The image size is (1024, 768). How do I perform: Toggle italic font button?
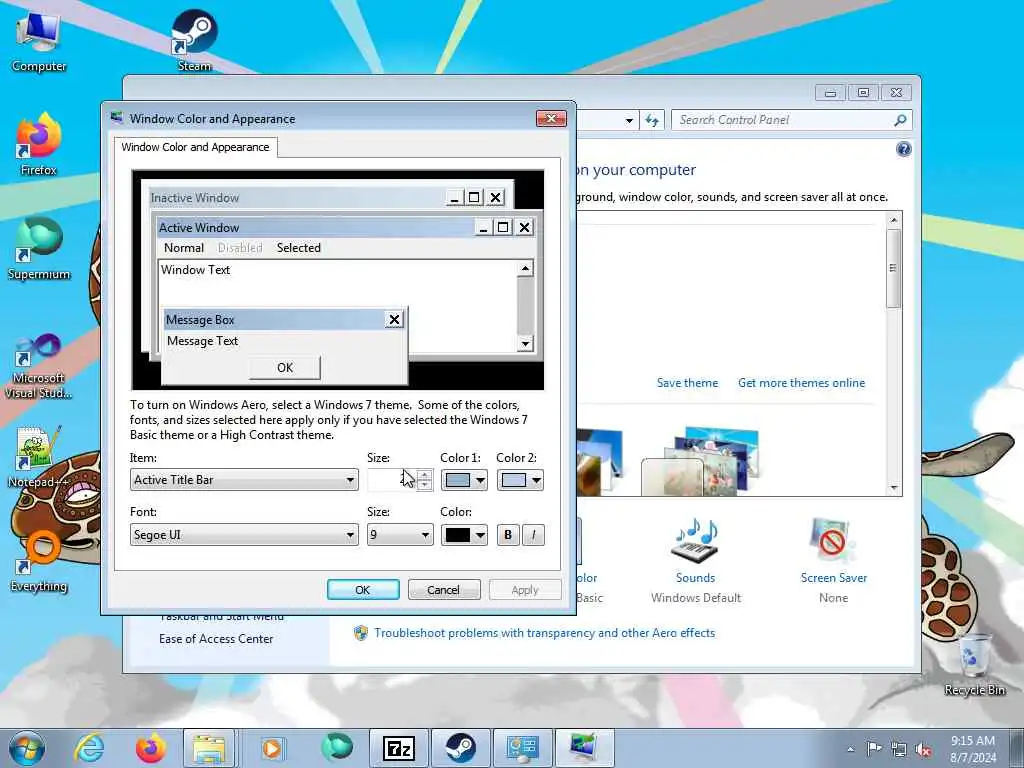(x=533, y=536)
